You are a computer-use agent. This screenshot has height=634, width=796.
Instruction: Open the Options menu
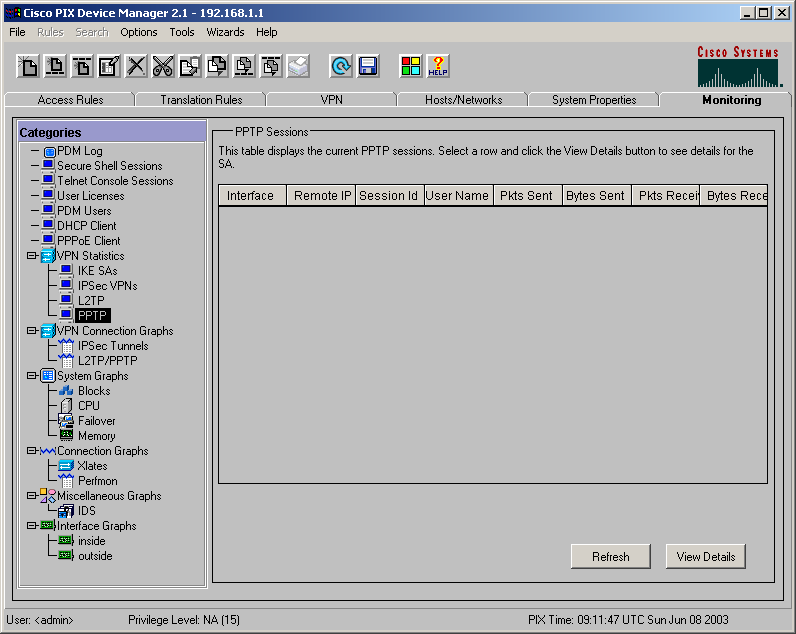click(139, 32)
